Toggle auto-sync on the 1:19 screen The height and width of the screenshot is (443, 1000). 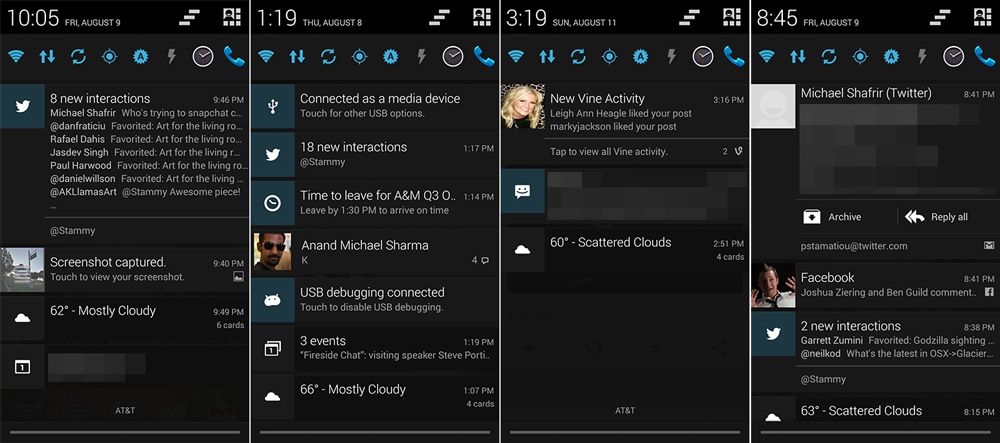328,57
